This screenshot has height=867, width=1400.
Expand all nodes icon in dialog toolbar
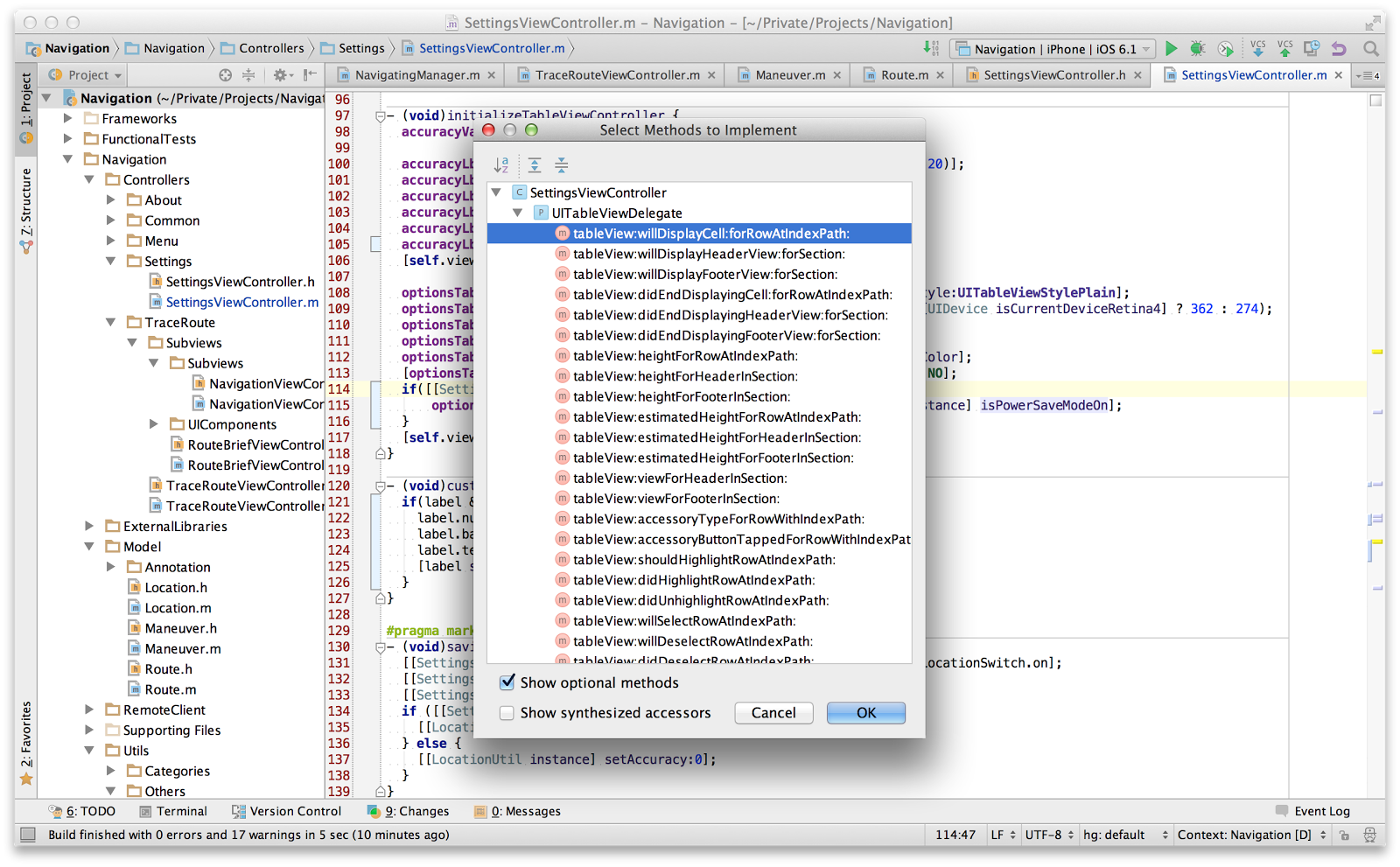click(x=535, y=164)
